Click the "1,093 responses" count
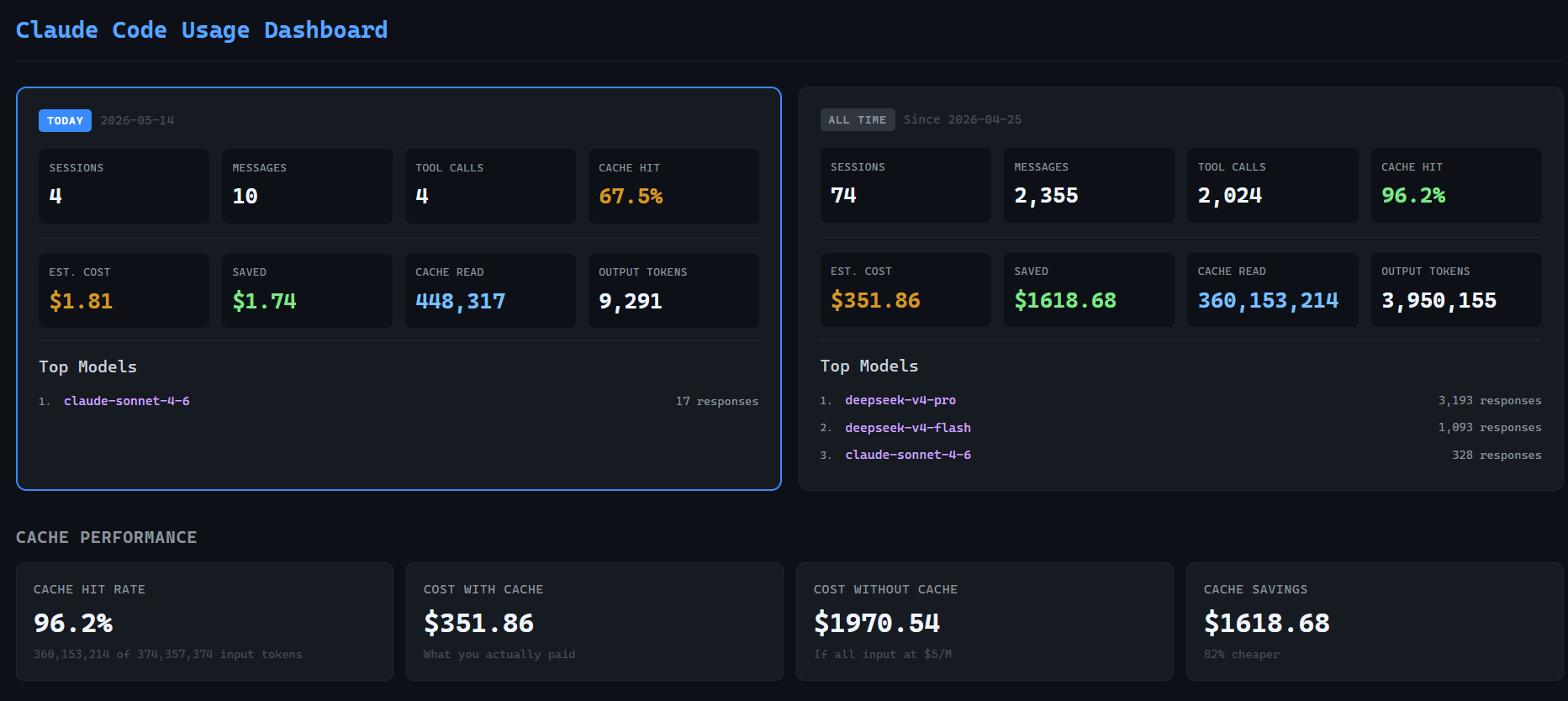 coord(1490,428)
